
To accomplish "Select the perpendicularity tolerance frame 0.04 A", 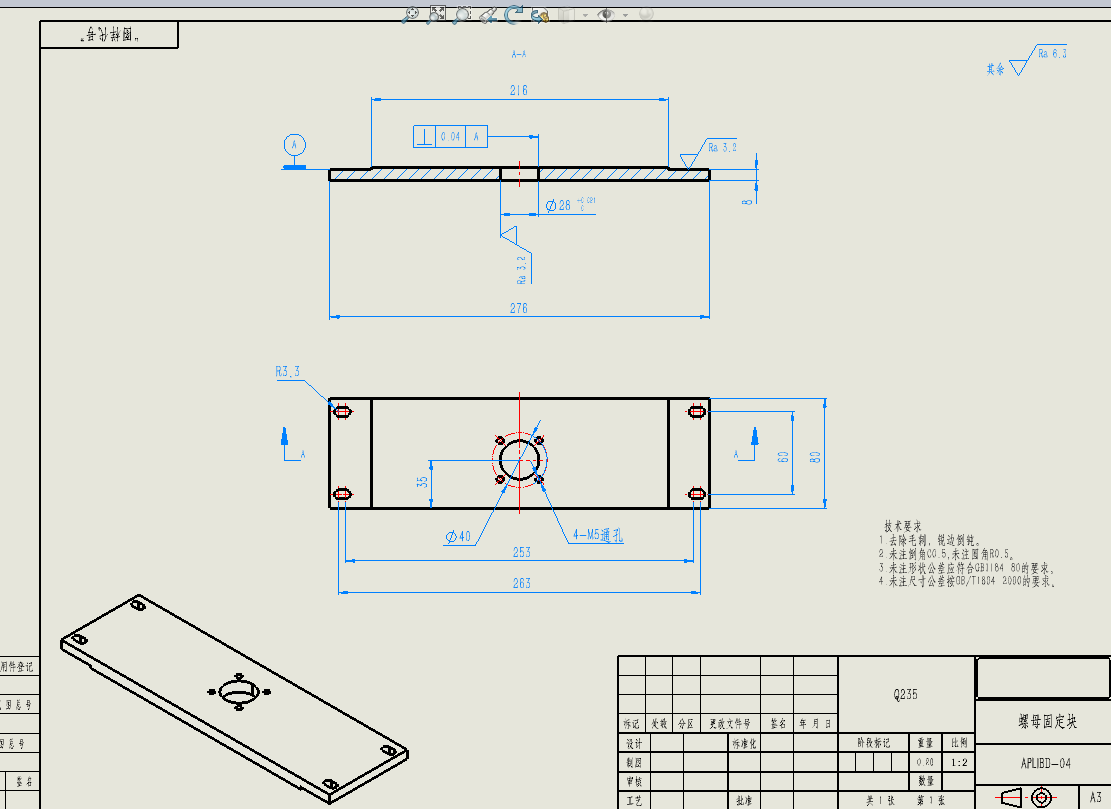I will (x=451, y=136).
